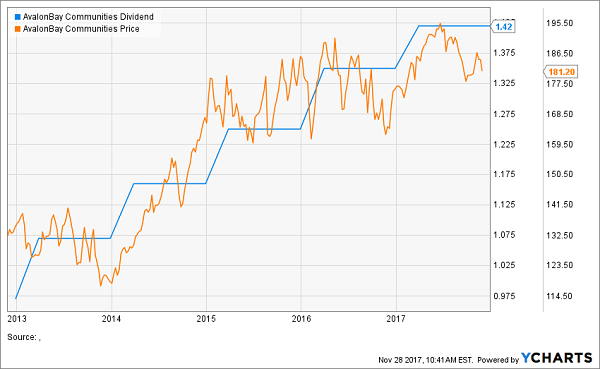Click the 114.50 price axis tick

(559, 296)
